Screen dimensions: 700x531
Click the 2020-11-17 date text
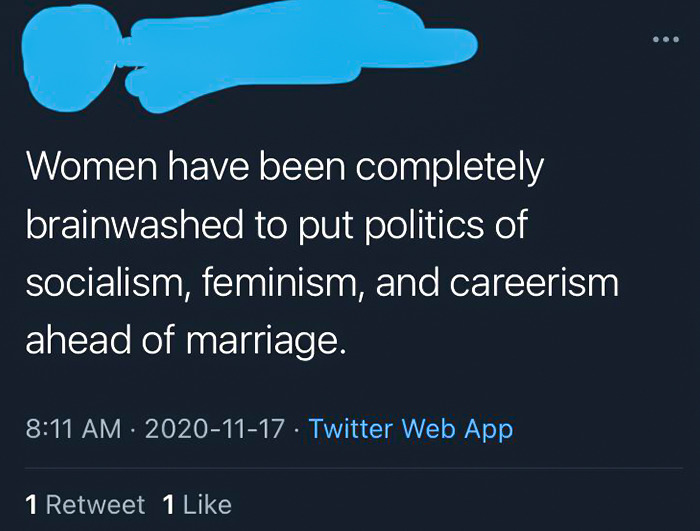pos(216,429)
